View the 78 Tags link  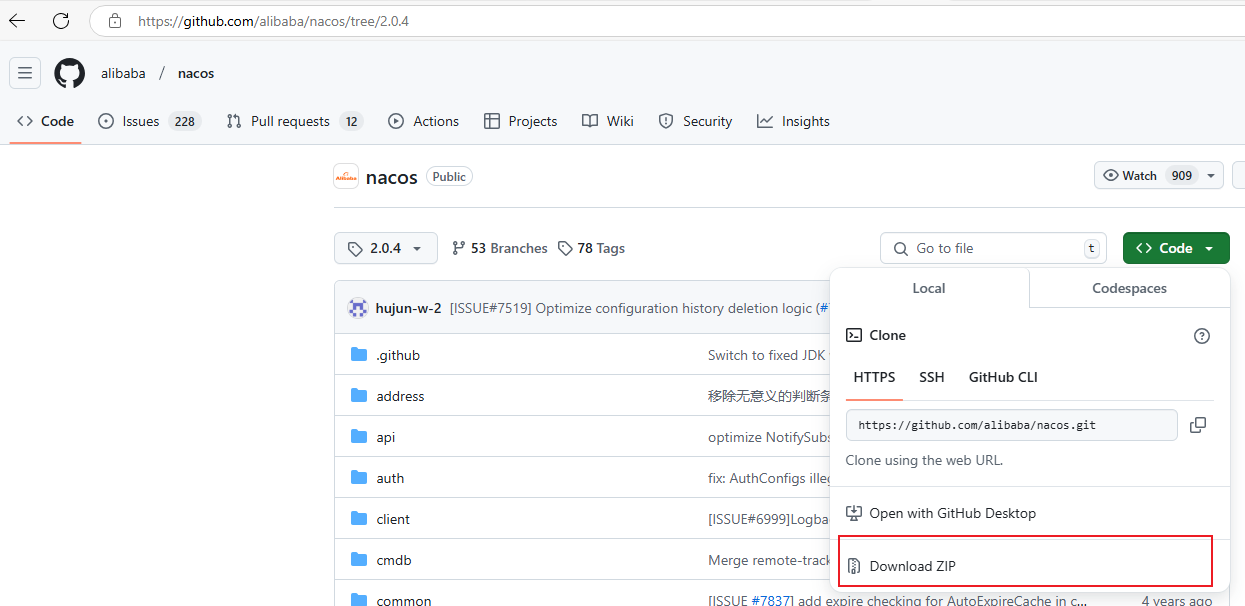[x=591, y=248]
